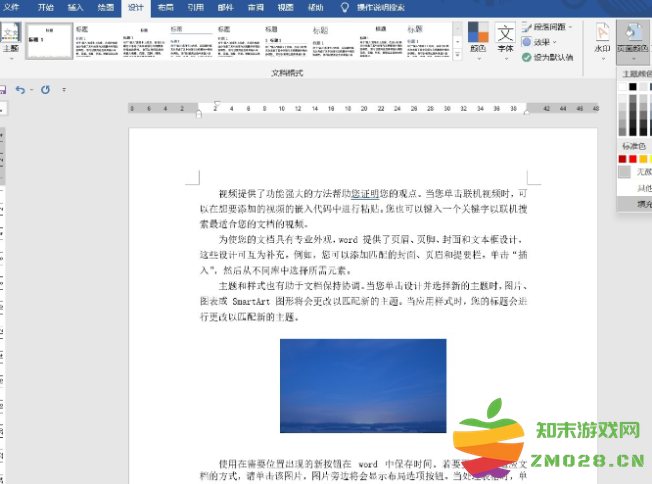
Task: Click the left indent marker on ruler
Action: (199, 114)
